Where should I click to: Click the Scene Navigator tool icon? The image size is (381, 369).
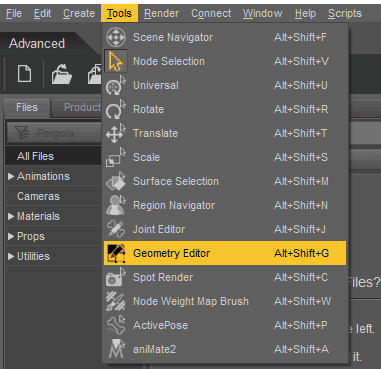(x=116, y=37)
